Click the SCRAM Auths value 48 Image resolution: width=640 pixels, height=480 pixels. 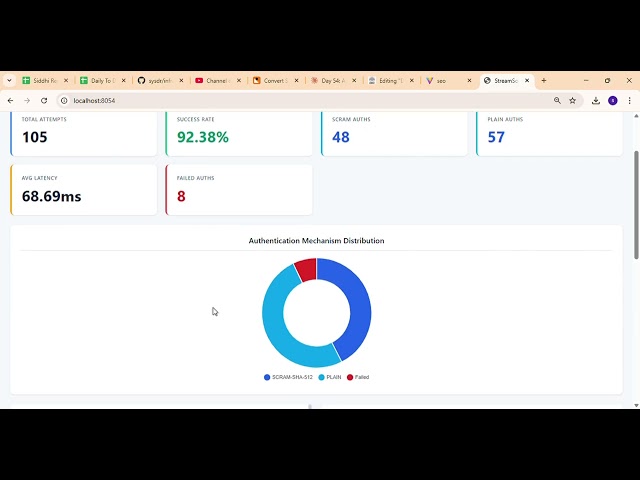coord(341,137)
